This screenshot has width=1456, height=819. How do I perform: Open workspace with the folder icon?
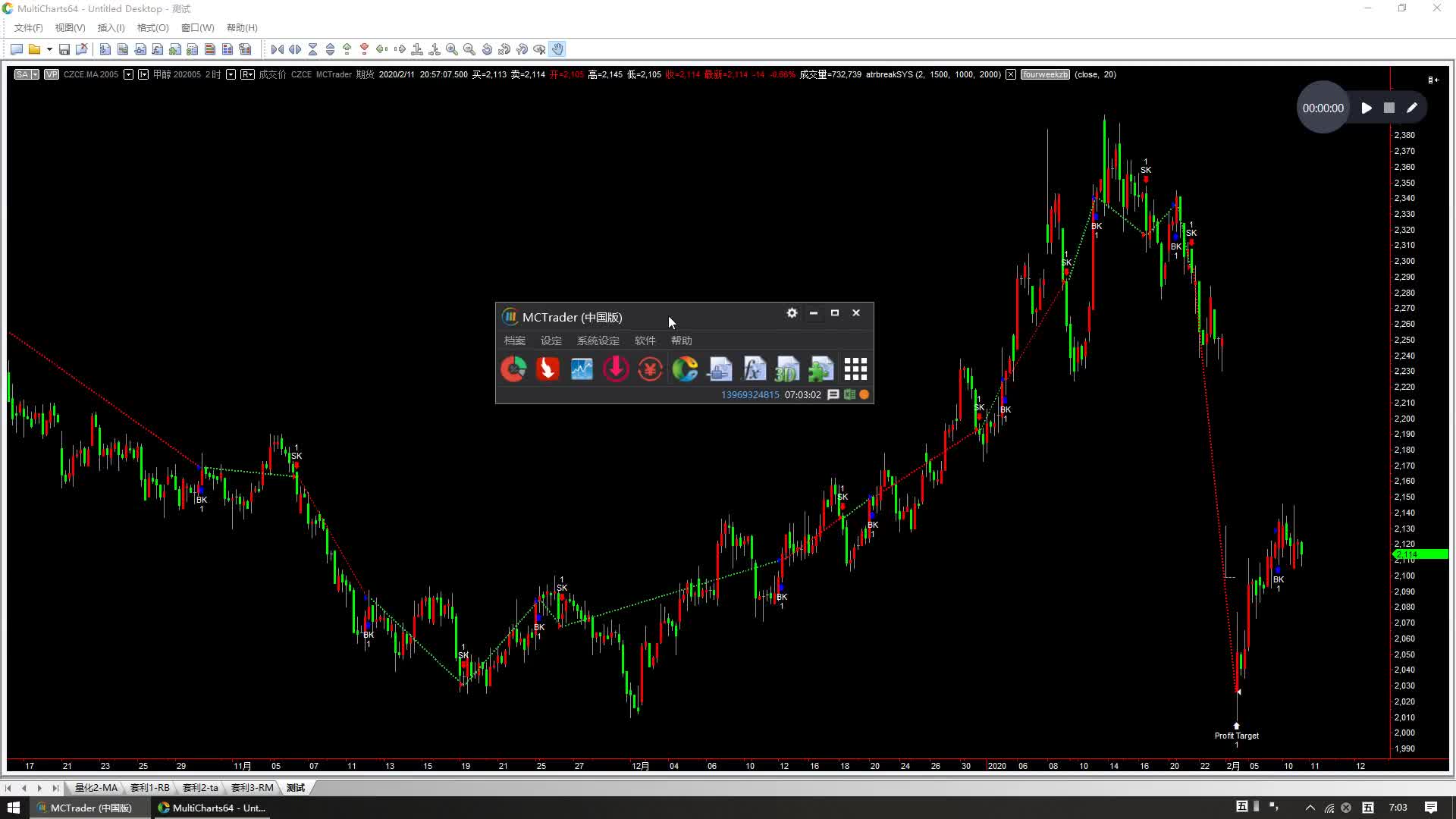(34, 49)
